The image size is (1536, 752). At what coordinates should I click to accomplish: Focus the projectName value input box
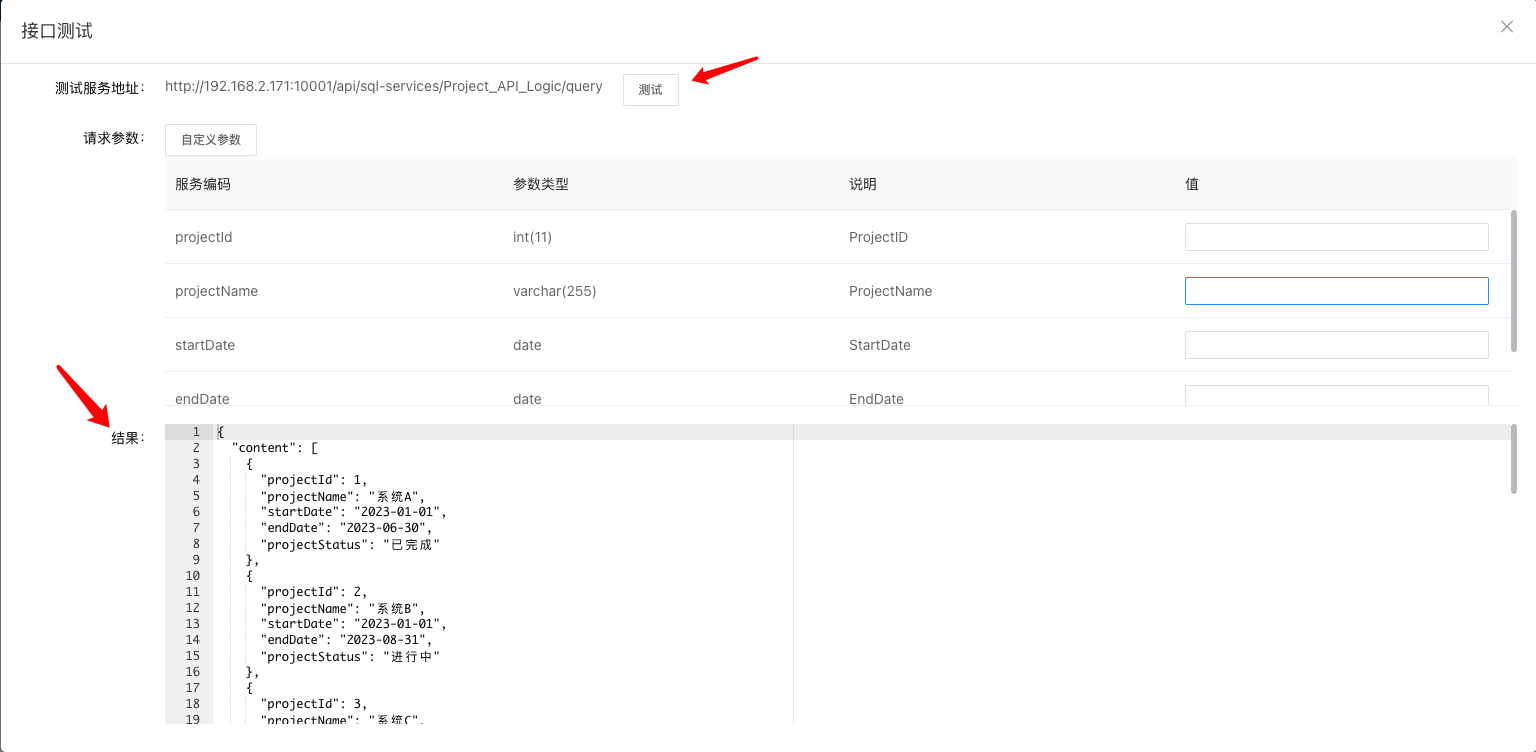click(1336, 290)
